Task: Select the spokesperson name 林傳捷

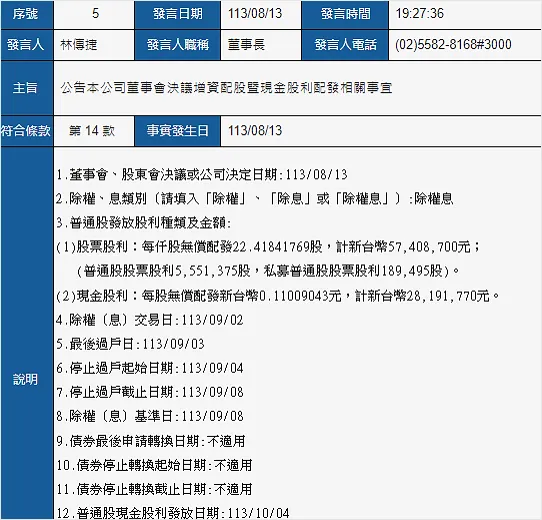Action: tap(78, 45)
